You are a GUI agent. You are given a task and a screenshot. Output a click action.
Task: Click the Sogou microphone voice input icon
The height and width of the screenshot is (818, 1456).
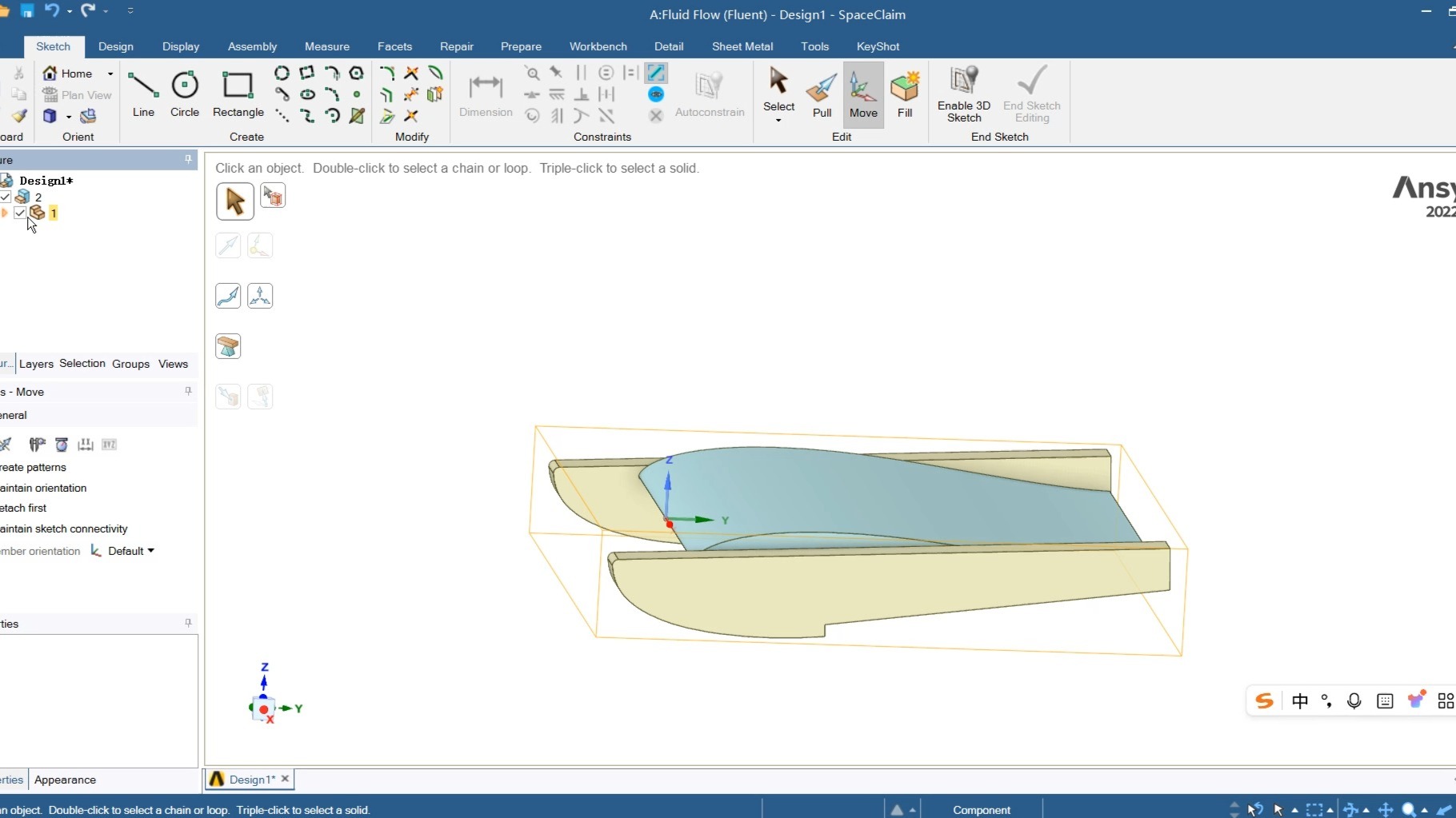click(x=1354, y=701)
